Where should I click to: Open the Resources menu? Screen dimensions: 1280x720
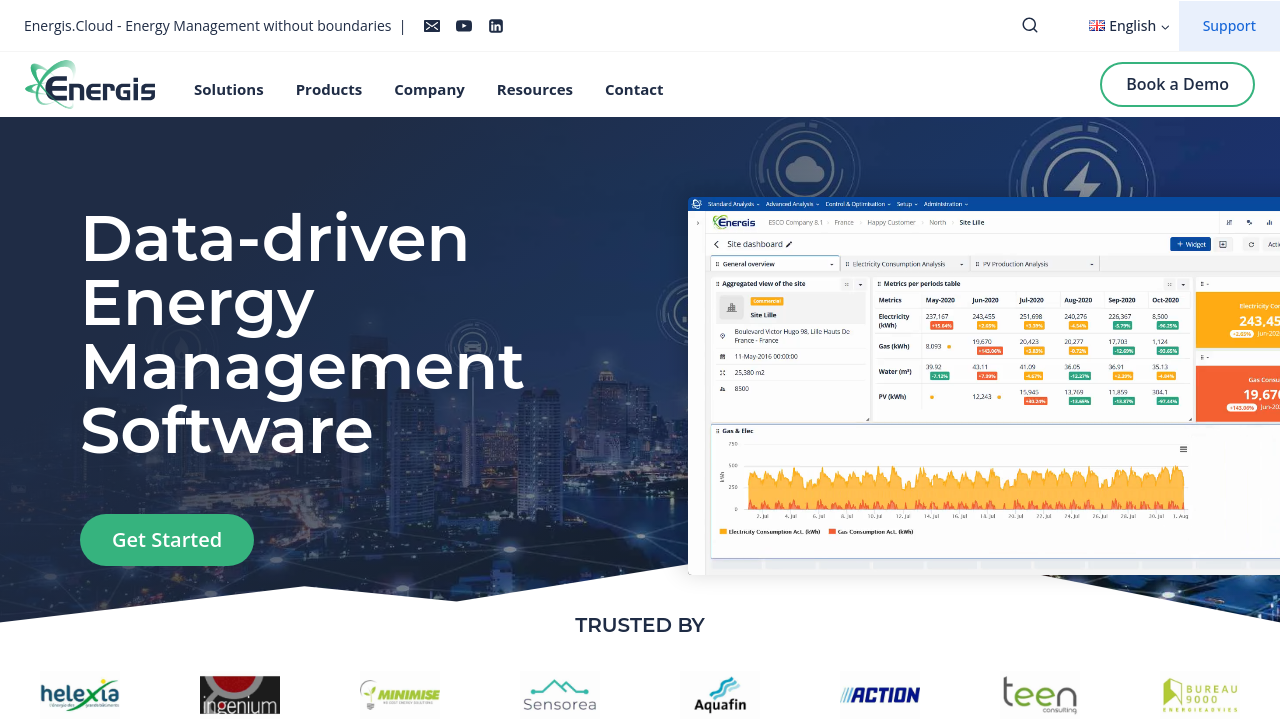pyautogui.click(x=535, y=90)
